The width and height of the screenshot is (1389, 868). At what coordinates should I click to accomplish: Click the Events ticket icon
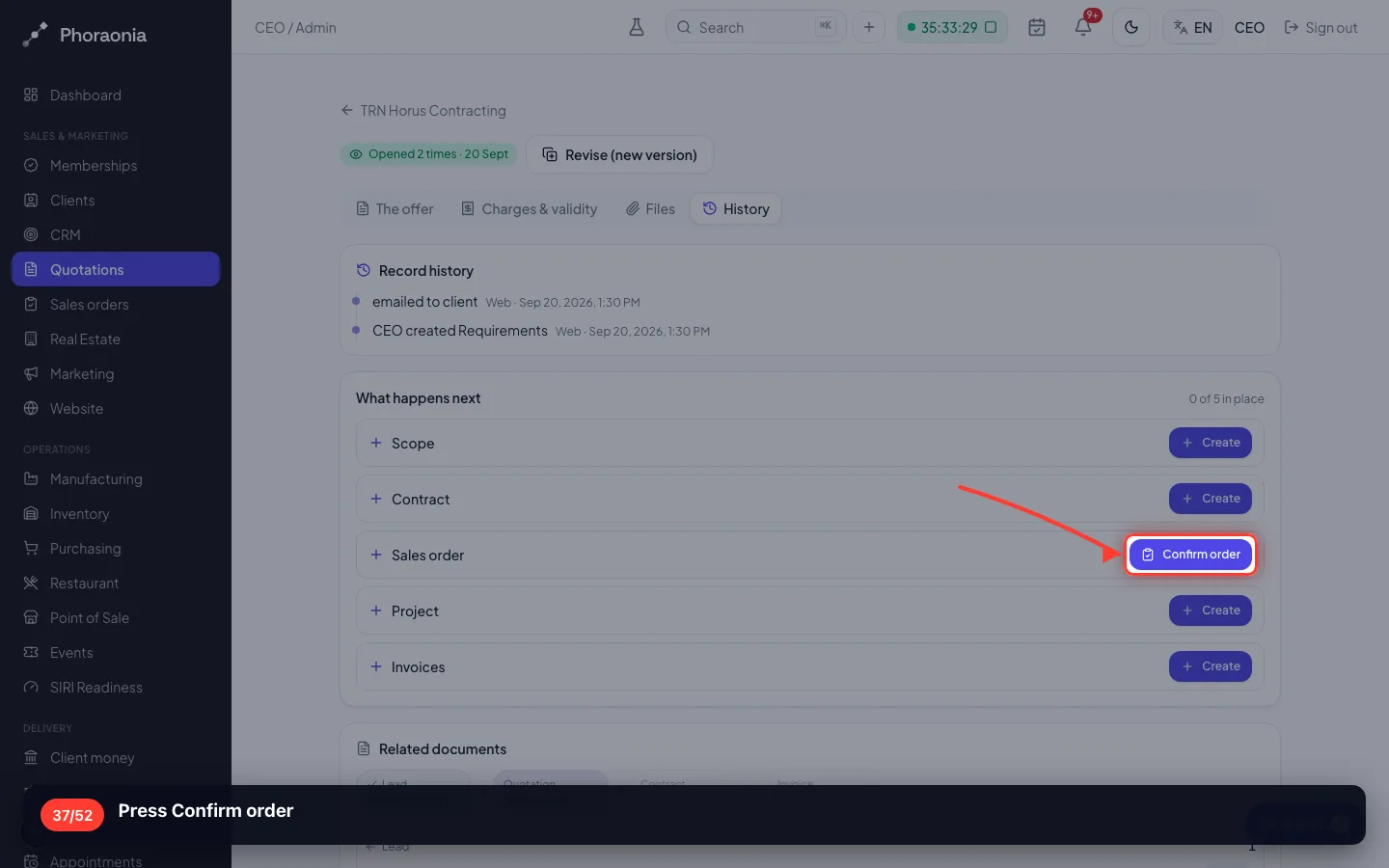click(31, 653)
